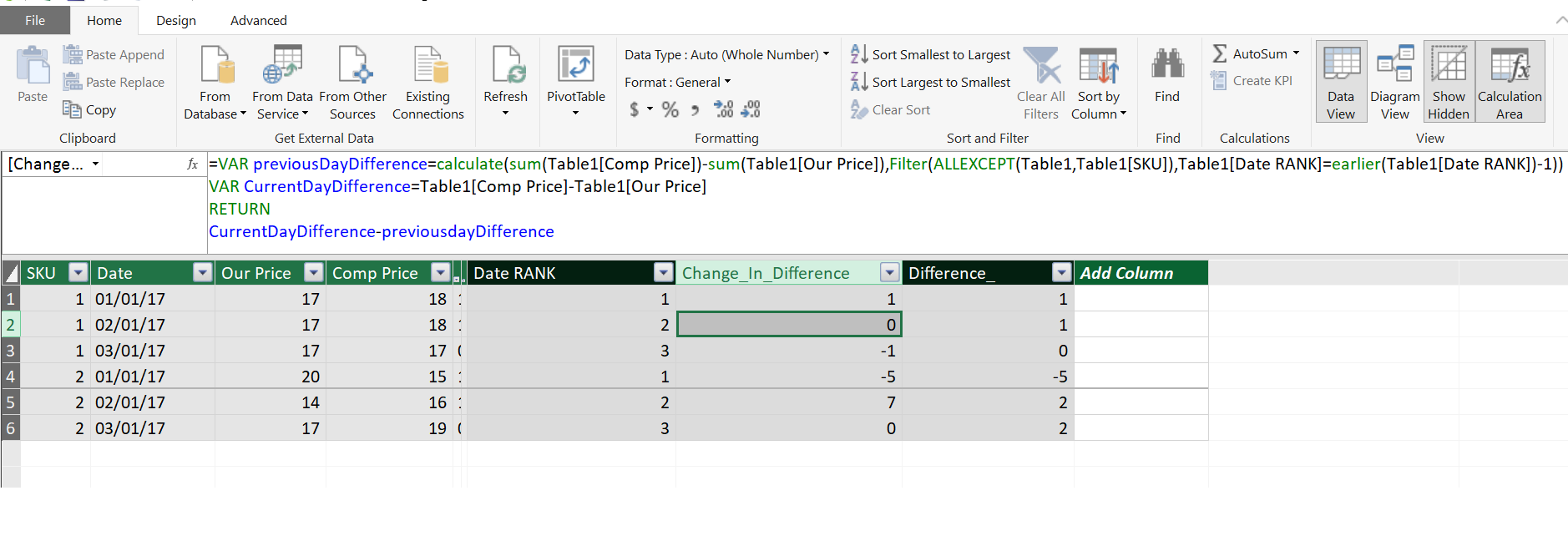The height and width of the screenshot is (541, 1568).
Task: Switch to Diagram View
Action: coord(1394,82)
